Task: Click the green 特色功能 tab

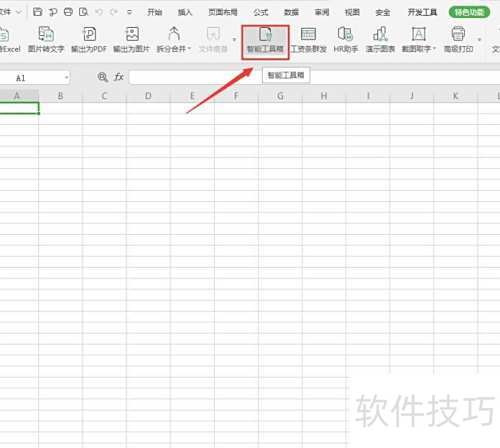Action: [x=469, y=12]
